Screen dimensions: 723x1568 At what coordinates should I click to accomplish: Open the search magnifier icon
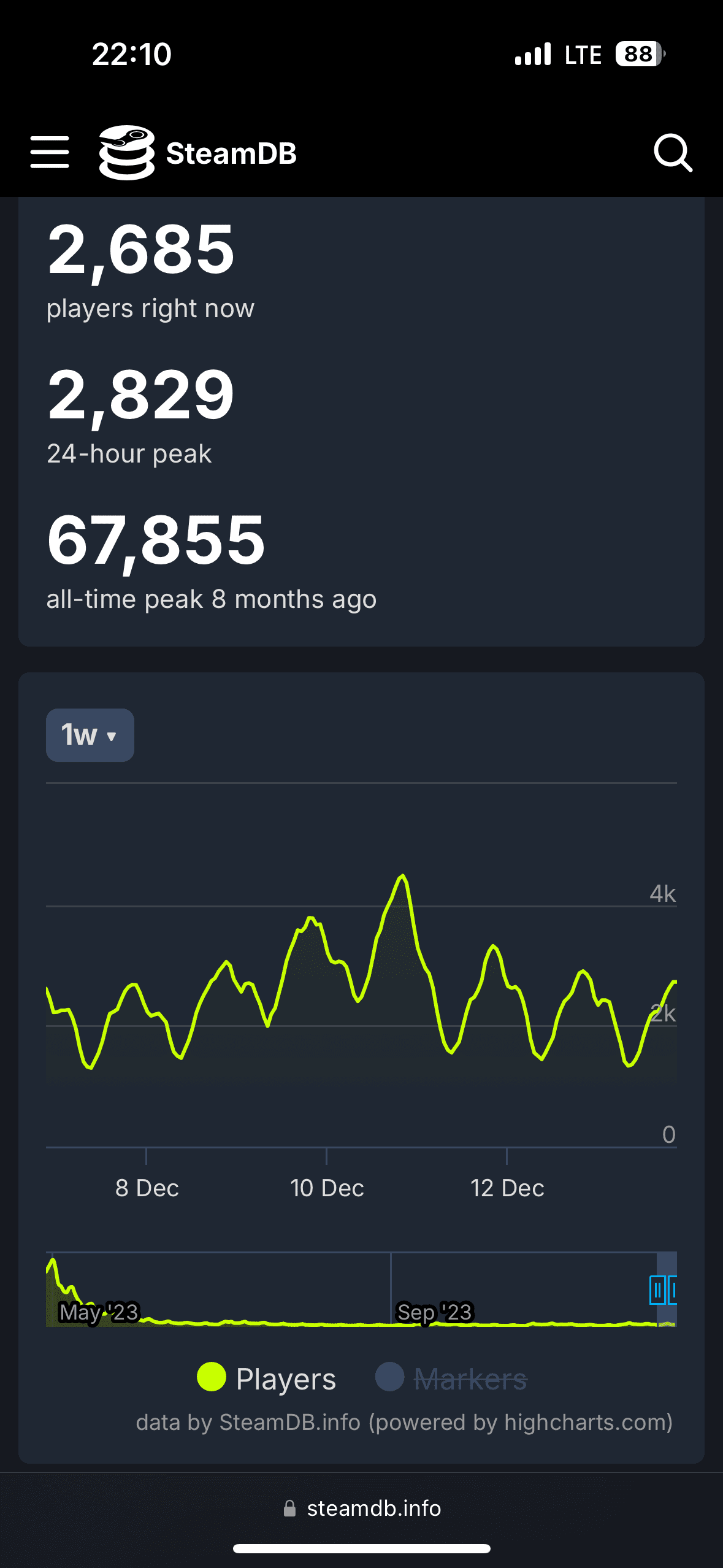(x=673, y=153)
